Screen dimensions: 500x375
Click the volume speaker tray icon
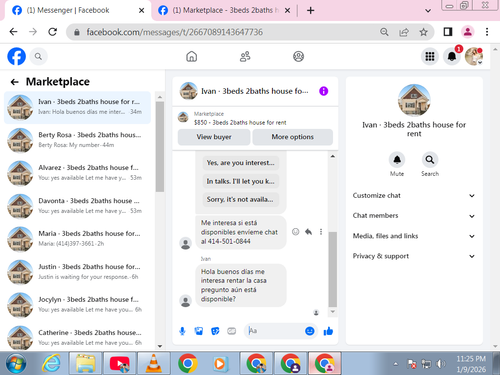pyautogui.click(x=441, y=364)
